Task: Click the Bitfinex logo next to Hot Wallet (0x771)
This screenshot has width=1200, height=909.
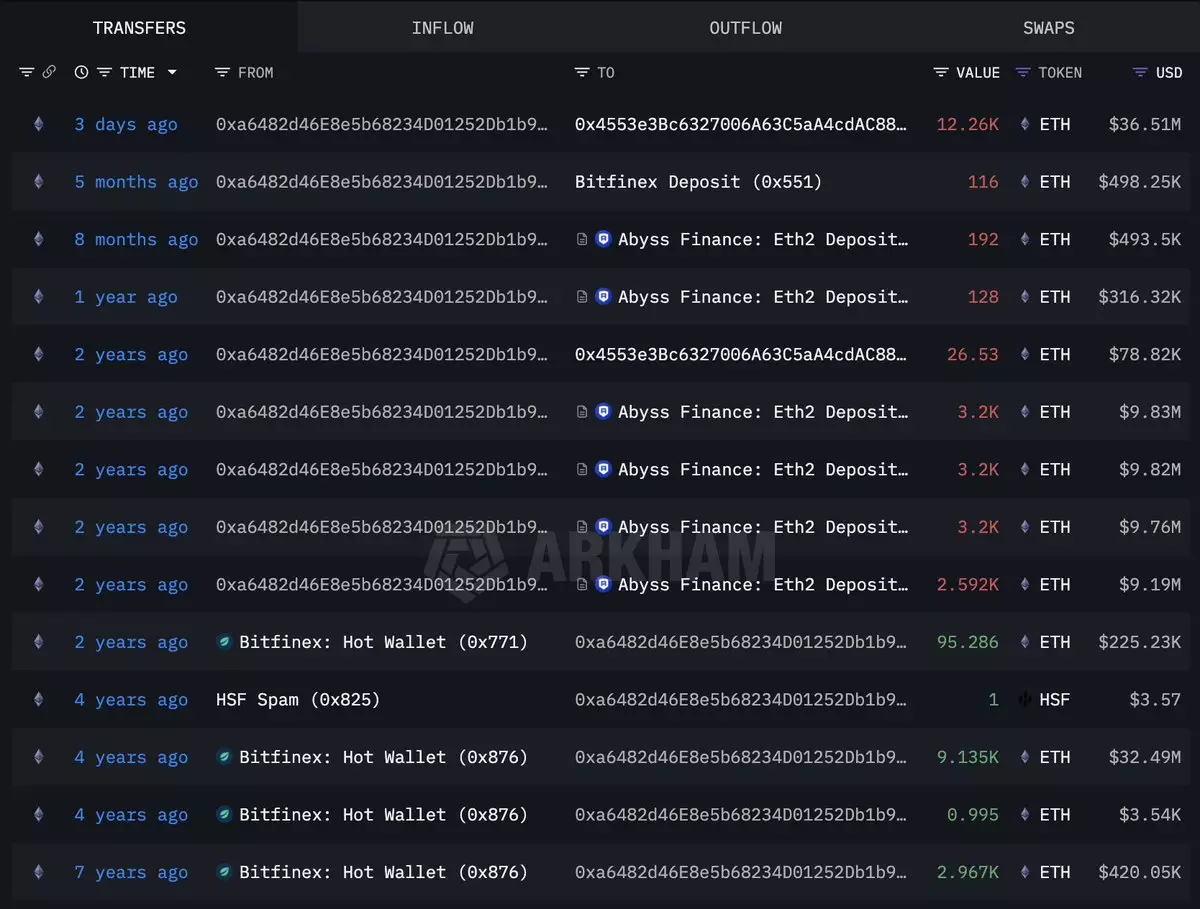Action: (225, 643)
